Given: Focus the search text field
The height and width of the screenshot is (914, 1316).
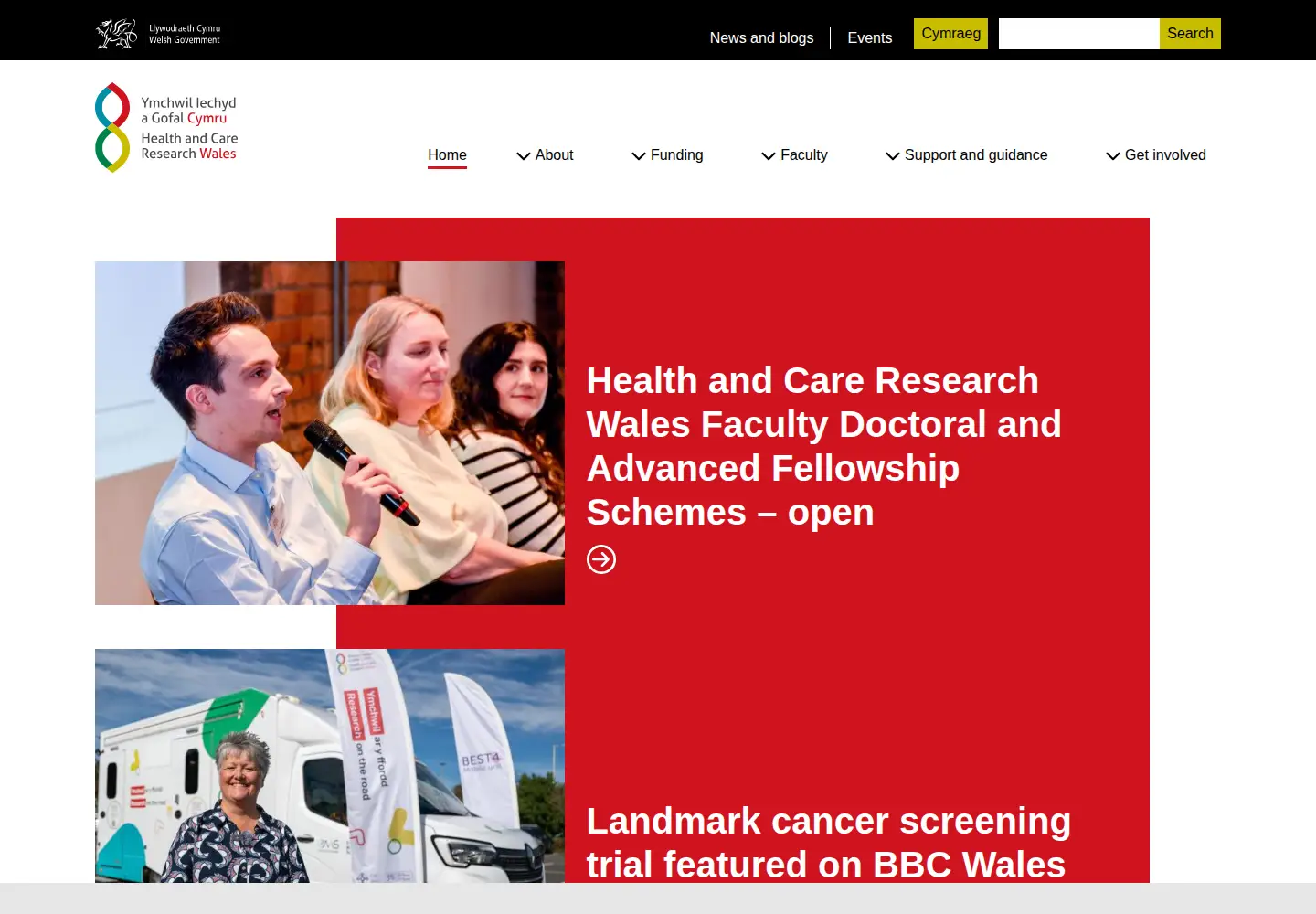Looking at the screenshot, I should click(x=1079, y=34).
